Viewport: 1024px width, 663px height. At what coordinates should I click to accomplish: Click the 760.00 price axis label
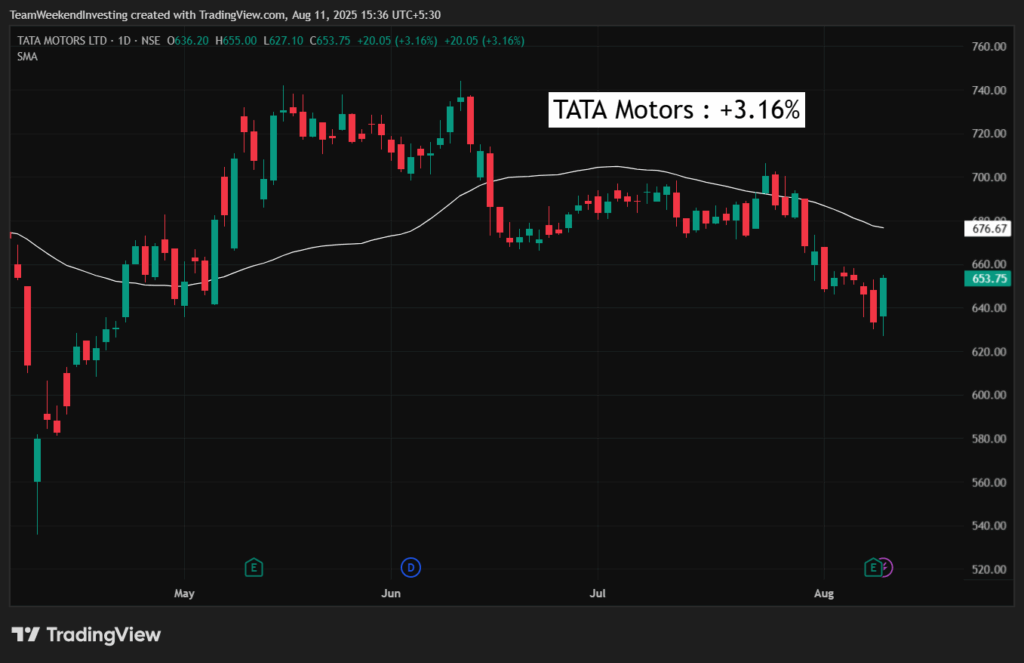pyautogui.click(x=989, y=46)
